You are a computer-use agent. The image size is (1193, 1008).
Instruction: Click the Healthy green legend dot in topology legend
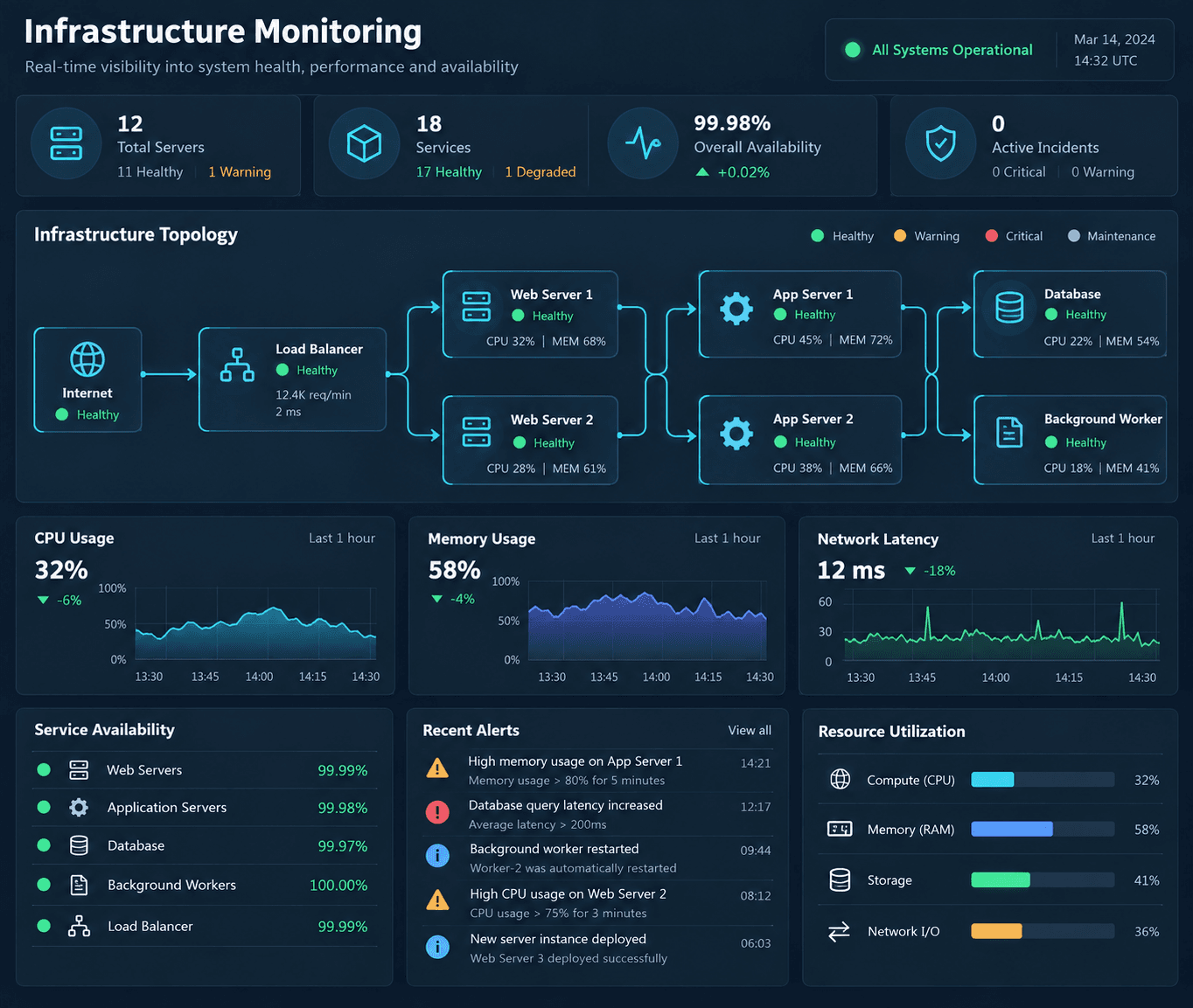[817, 235]
